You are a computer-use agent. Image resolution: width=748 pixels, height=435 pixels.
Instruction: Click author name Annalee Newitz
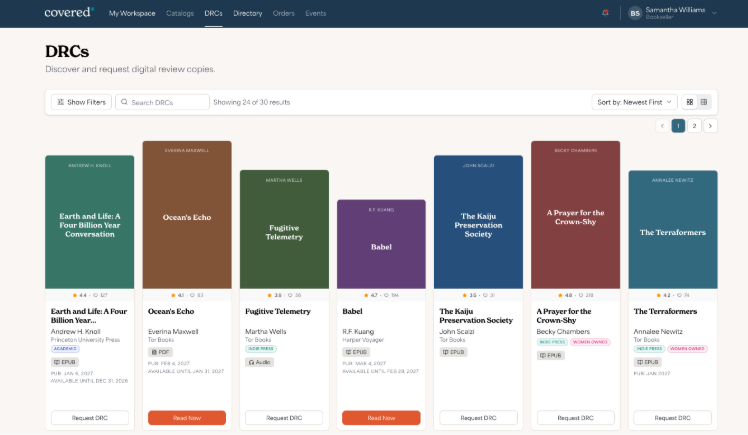658,331
